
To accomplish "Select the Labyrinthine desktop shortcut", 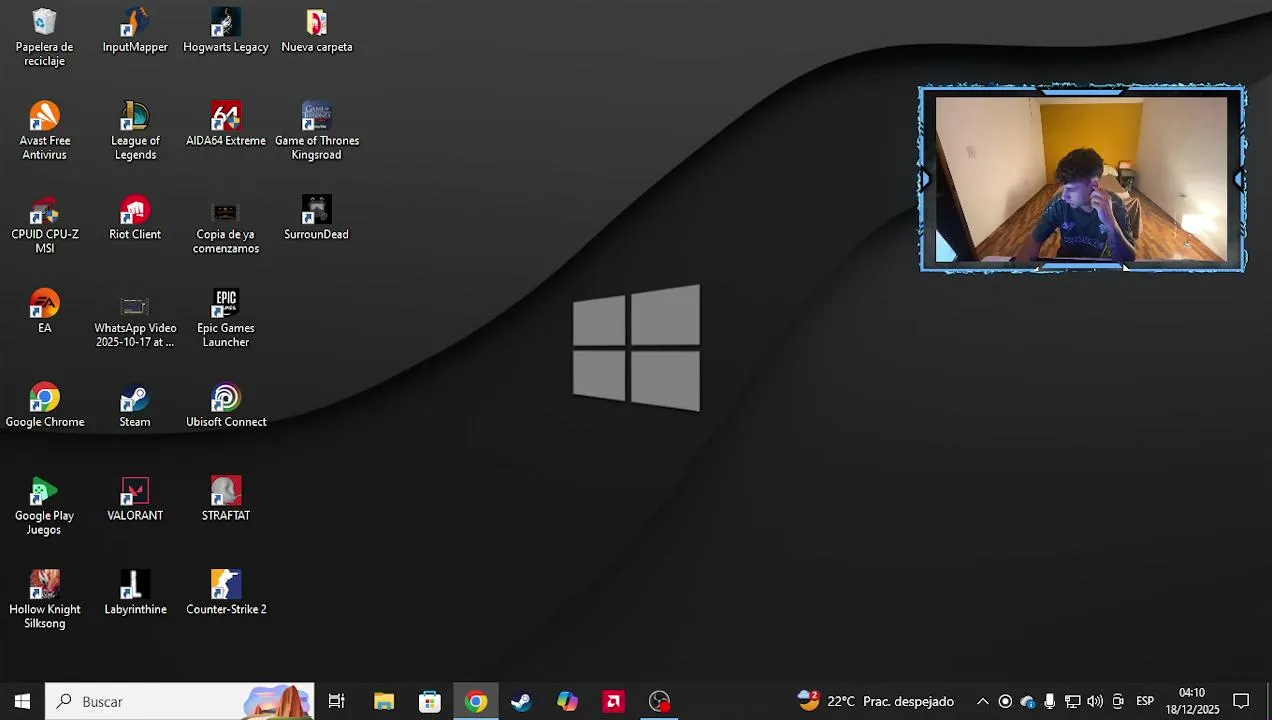I will pos(135,593).
